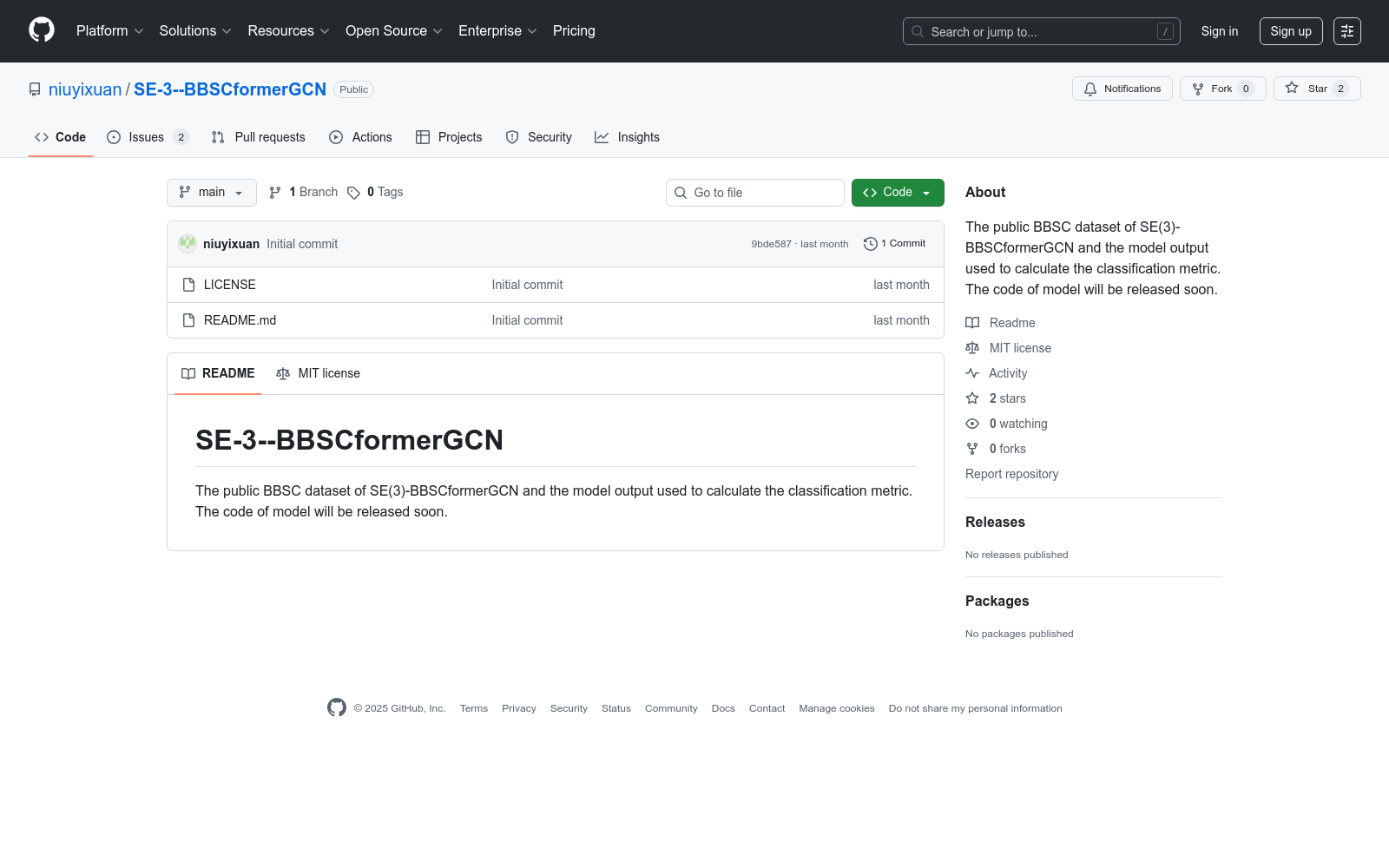The height and width of the screenshot is (868, 1389).
Task: Fork this repository
Action: 1223,89
